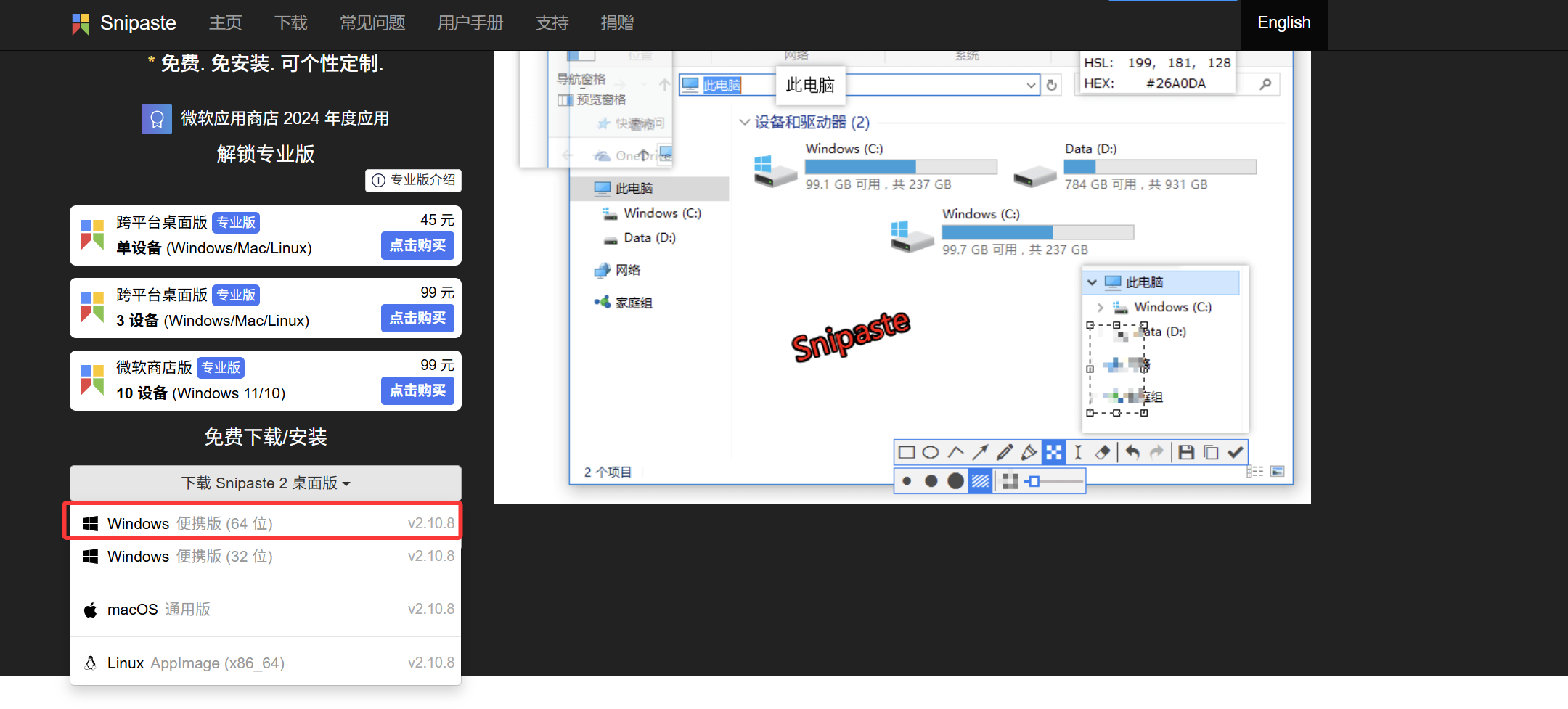Screen dimensions: 1568x709
Task: Click the "解锁专业版" heading
Action: tap(266, 155)
